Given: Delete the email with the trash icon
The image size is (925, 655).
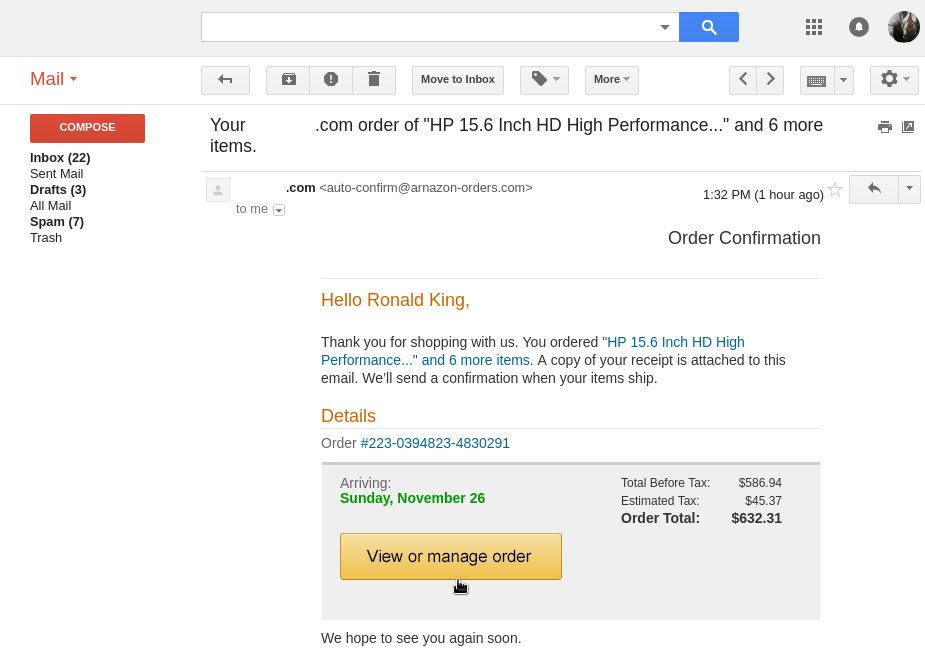Looking at the screenshot, I should click(x=374, y=80).
